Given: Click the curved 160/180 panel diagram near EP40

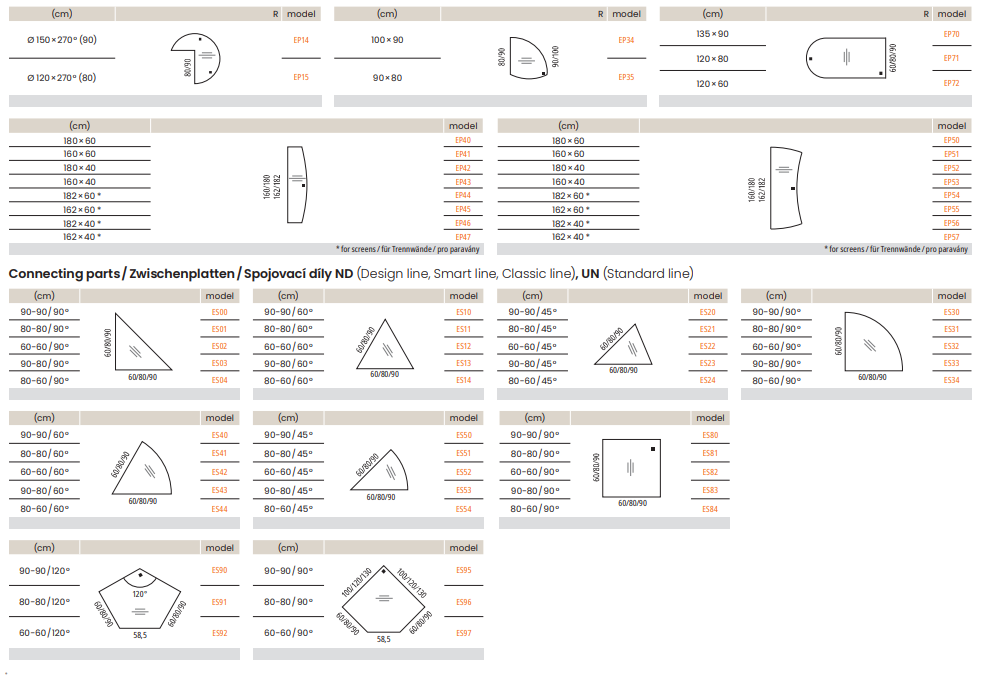Looking at the screenshot, I should [297, 184].
